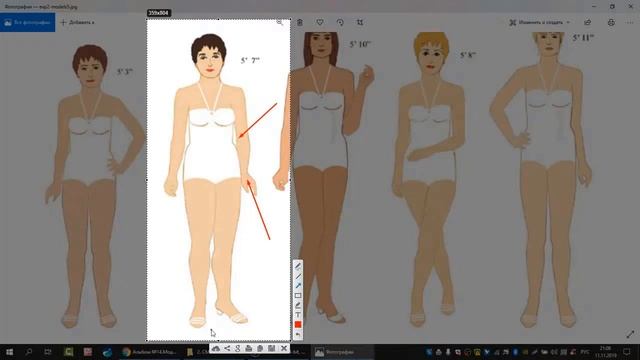
Task: Select the Lightshot rectangle tool
Action: click(x=298, y=296)
